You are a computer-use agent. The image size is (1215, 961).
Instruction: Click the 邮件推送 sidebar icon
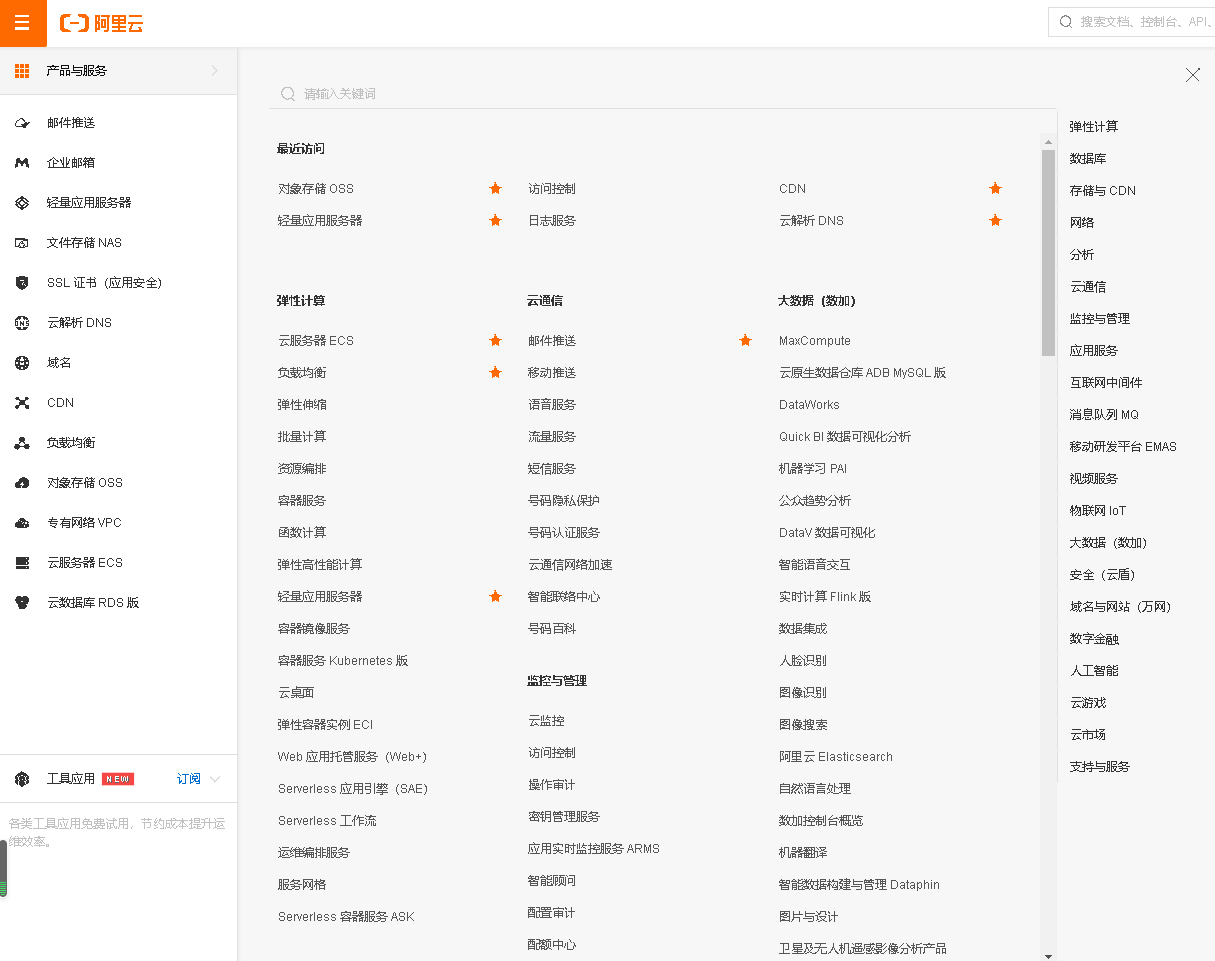tap(22, 123)
